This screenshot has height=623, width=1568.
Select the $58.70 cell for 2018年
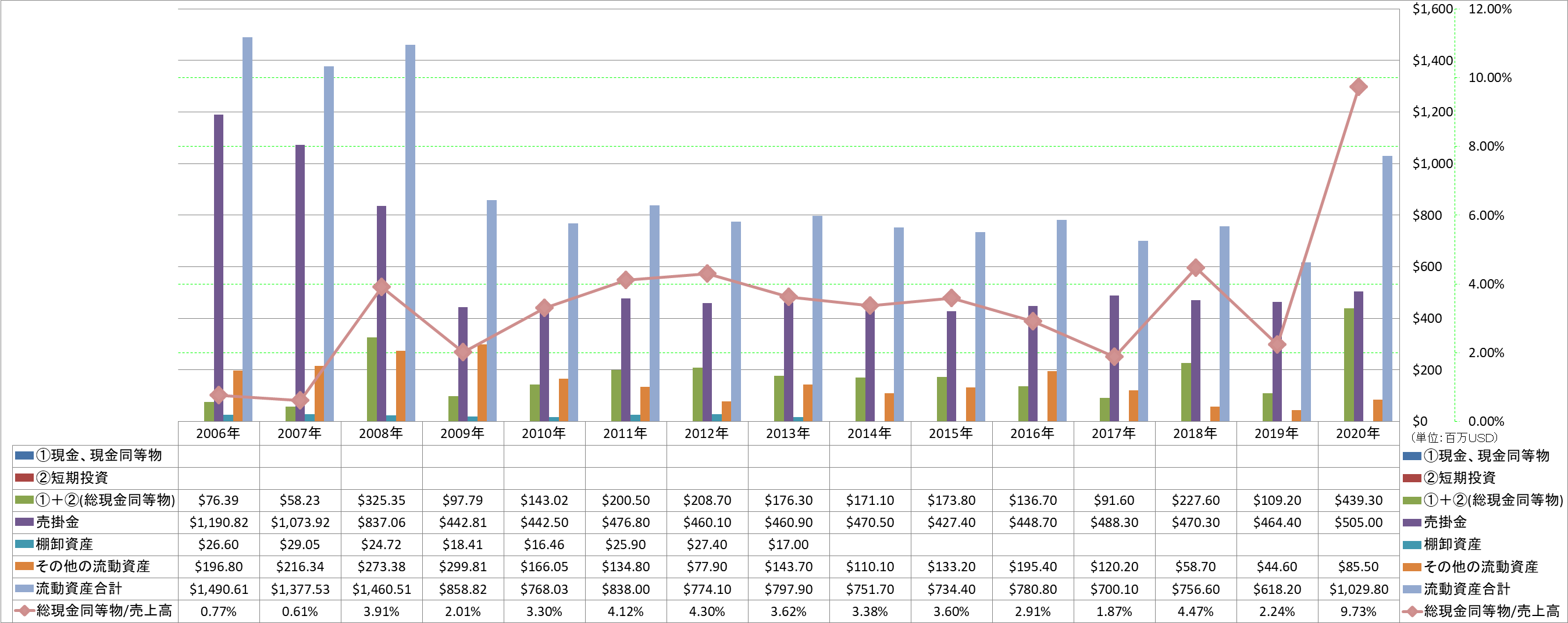(x=1195, y=567)
